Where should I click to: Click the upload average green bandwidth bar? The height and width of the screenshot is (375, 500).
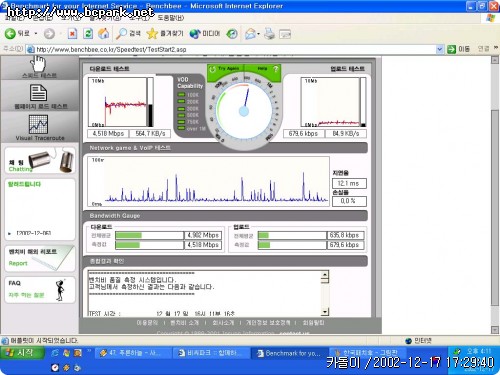tap(264, 235)
